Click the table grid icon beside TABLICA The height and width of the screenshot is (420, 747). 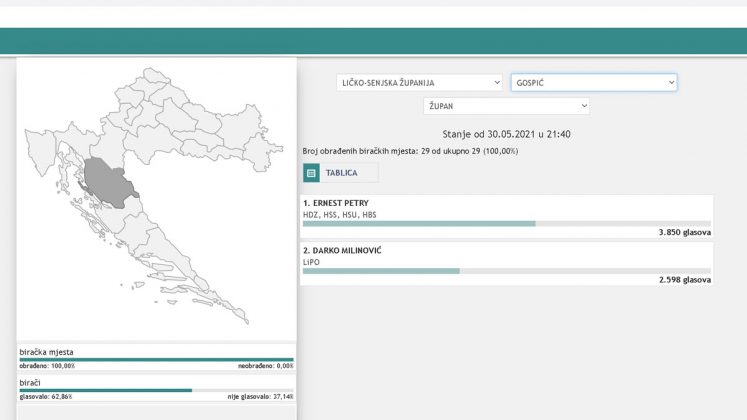point(311,173)
